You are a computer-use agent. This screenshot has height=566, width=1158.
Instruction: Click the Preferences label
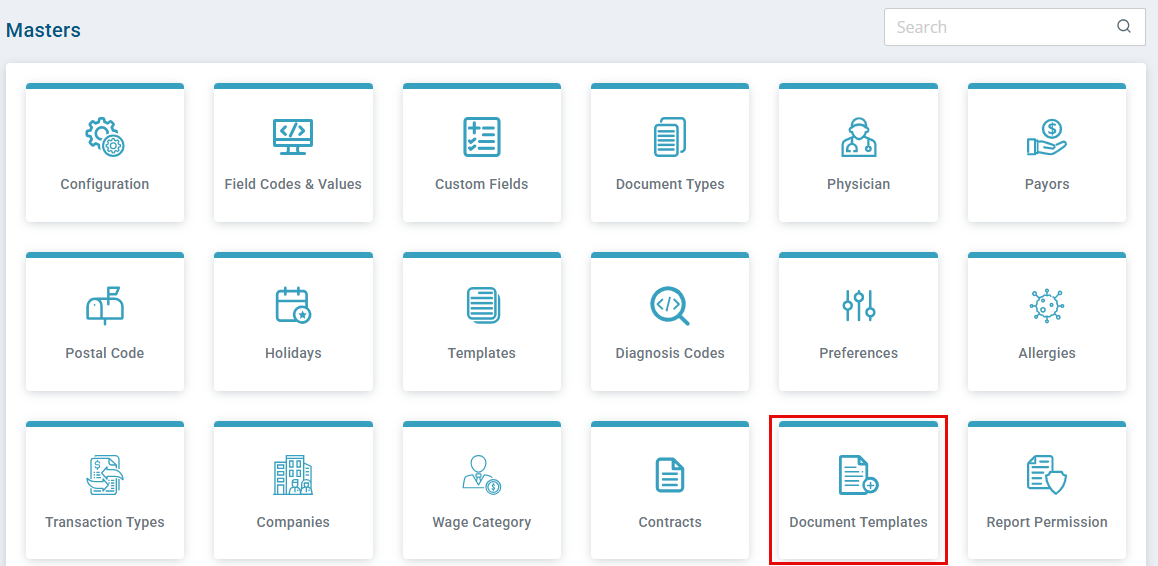tap(858, 353)
